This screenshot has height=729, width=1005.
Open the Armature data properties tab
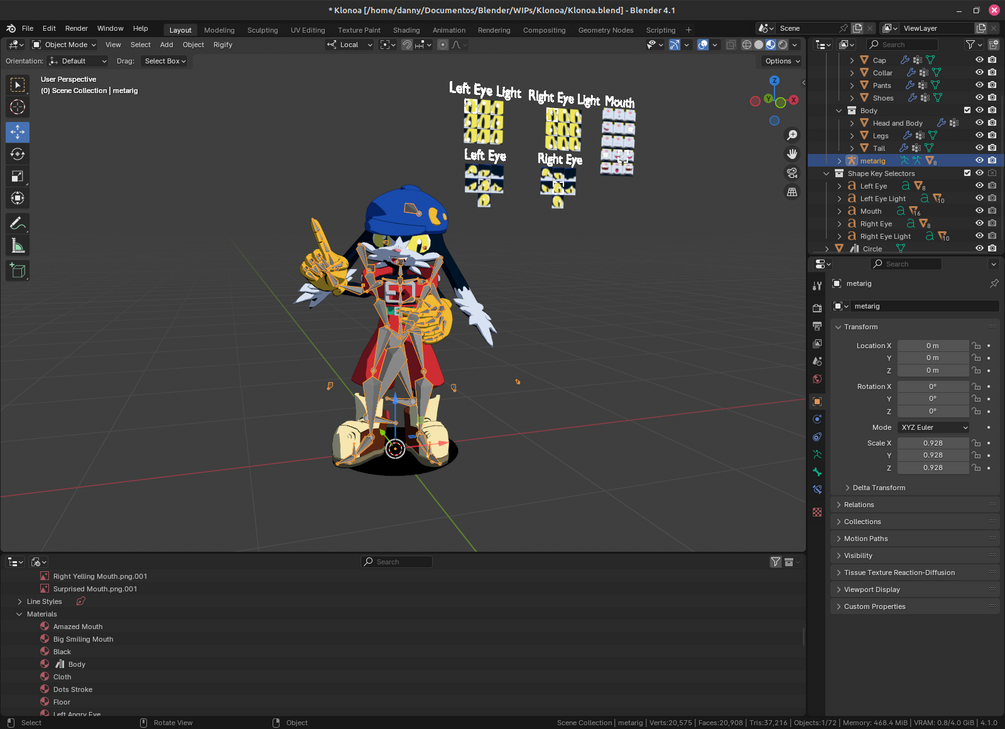[817, 455]
